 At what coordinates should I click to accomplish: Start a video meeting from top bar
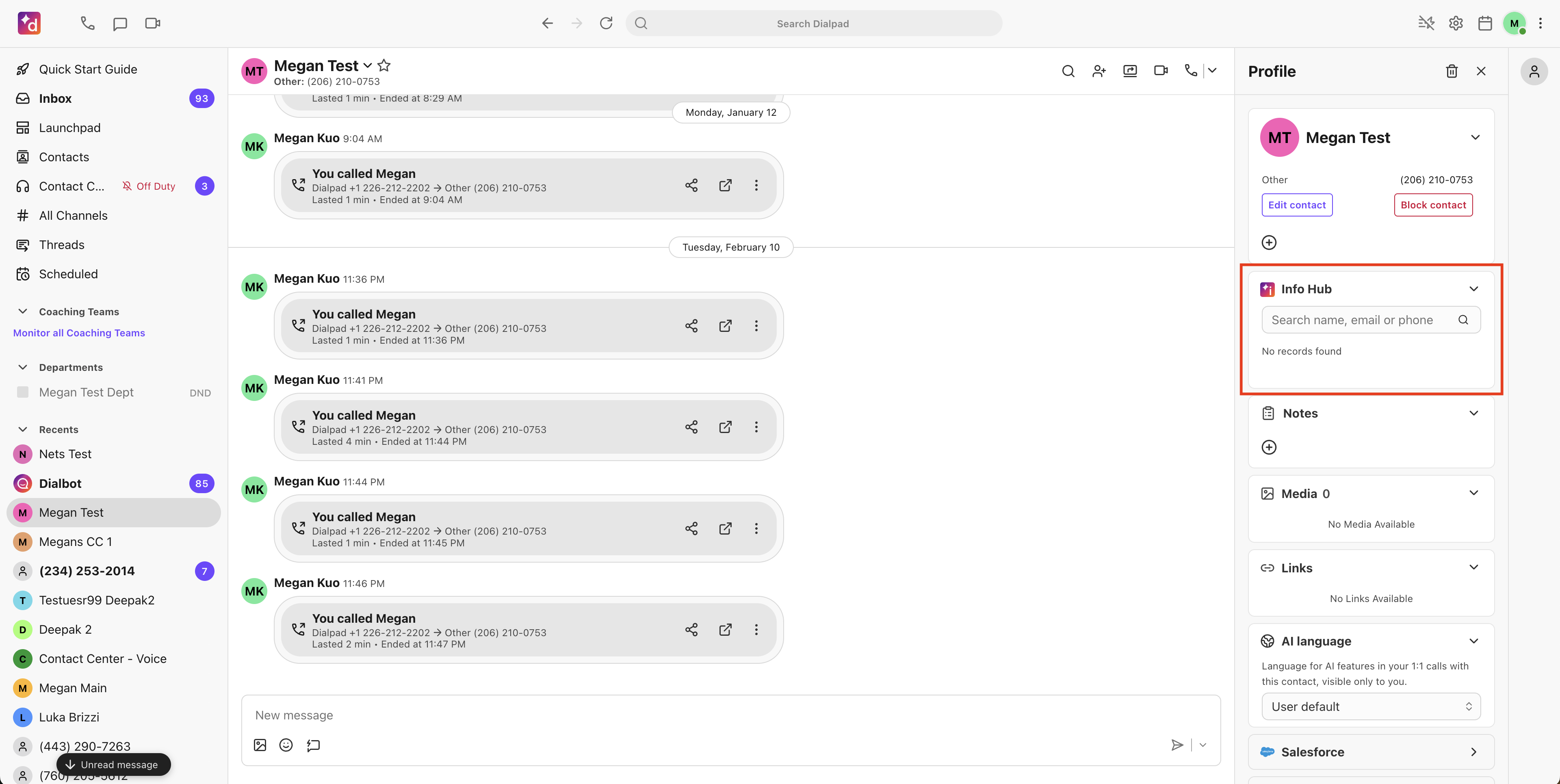point(153,23)
